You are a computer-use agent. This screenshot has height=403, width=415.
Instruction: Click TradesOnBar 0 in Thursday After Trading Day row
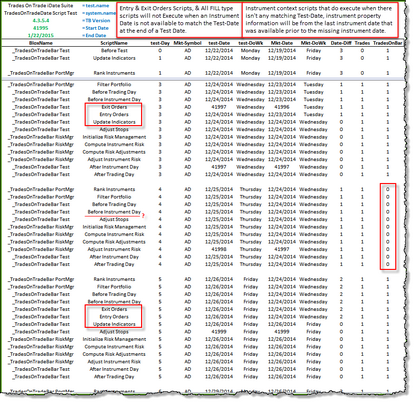click(387, 264)
